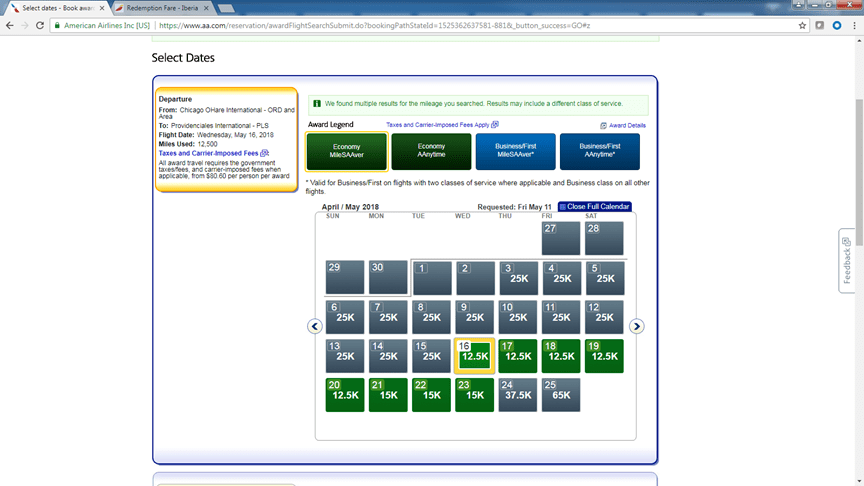
Task: Go back using browser back arrow
Action: pyautogui.click(x=9, y=25)
